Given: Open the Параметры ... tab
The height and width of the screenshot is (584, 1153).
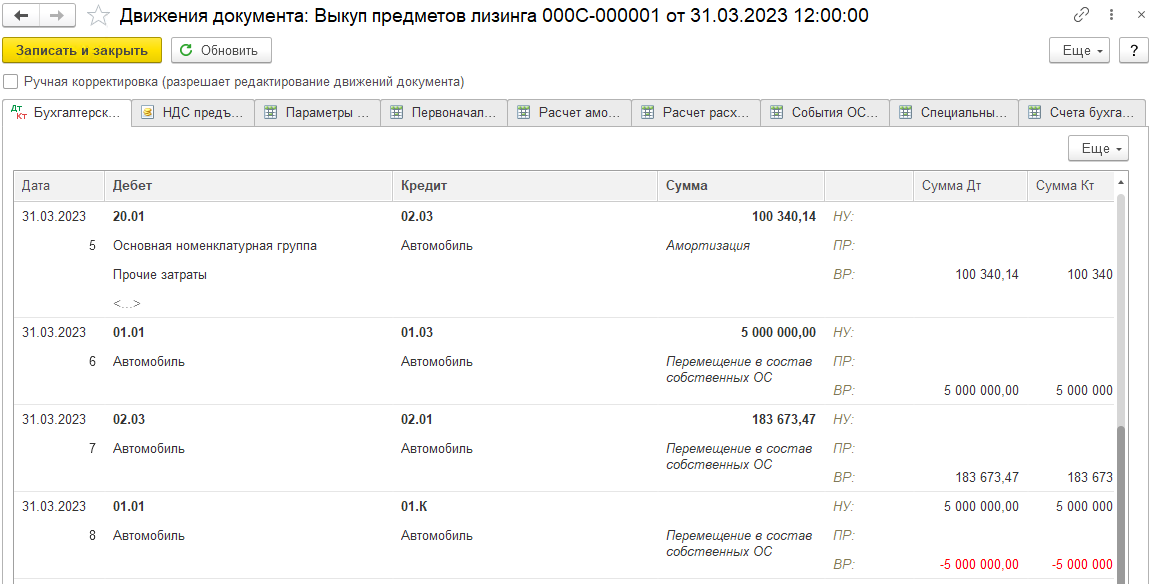Looking at the screenshot, I should tap(318, 113).
